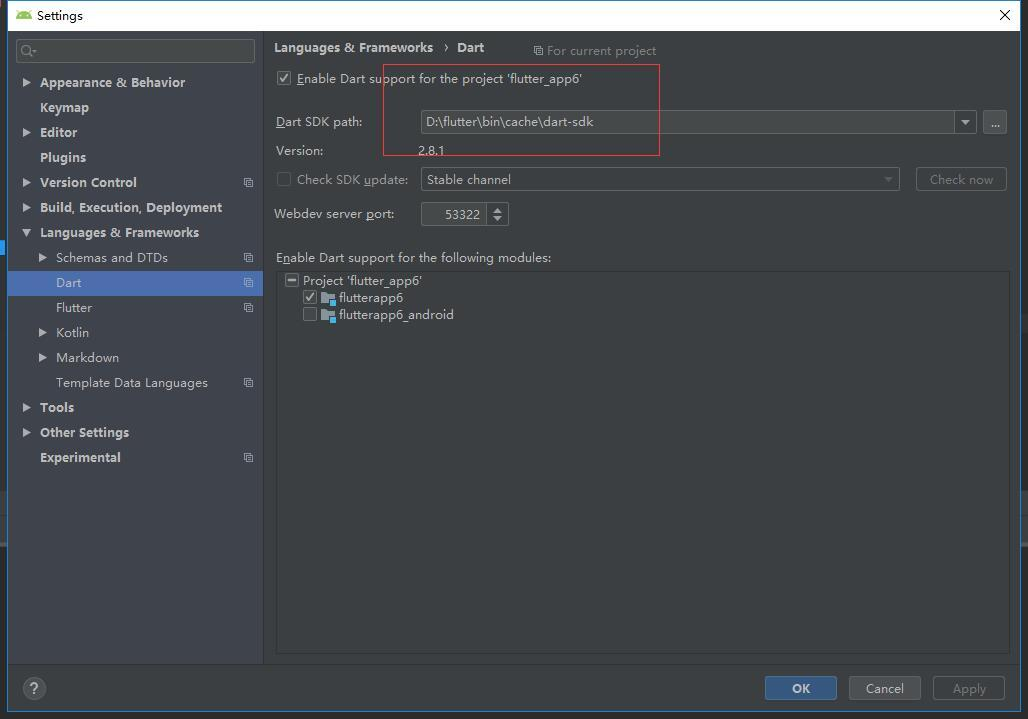The height and width of the screenshot is (719, 1028).
Task: Click the version value 2.8.1
Action: click(x=431, y=151)
